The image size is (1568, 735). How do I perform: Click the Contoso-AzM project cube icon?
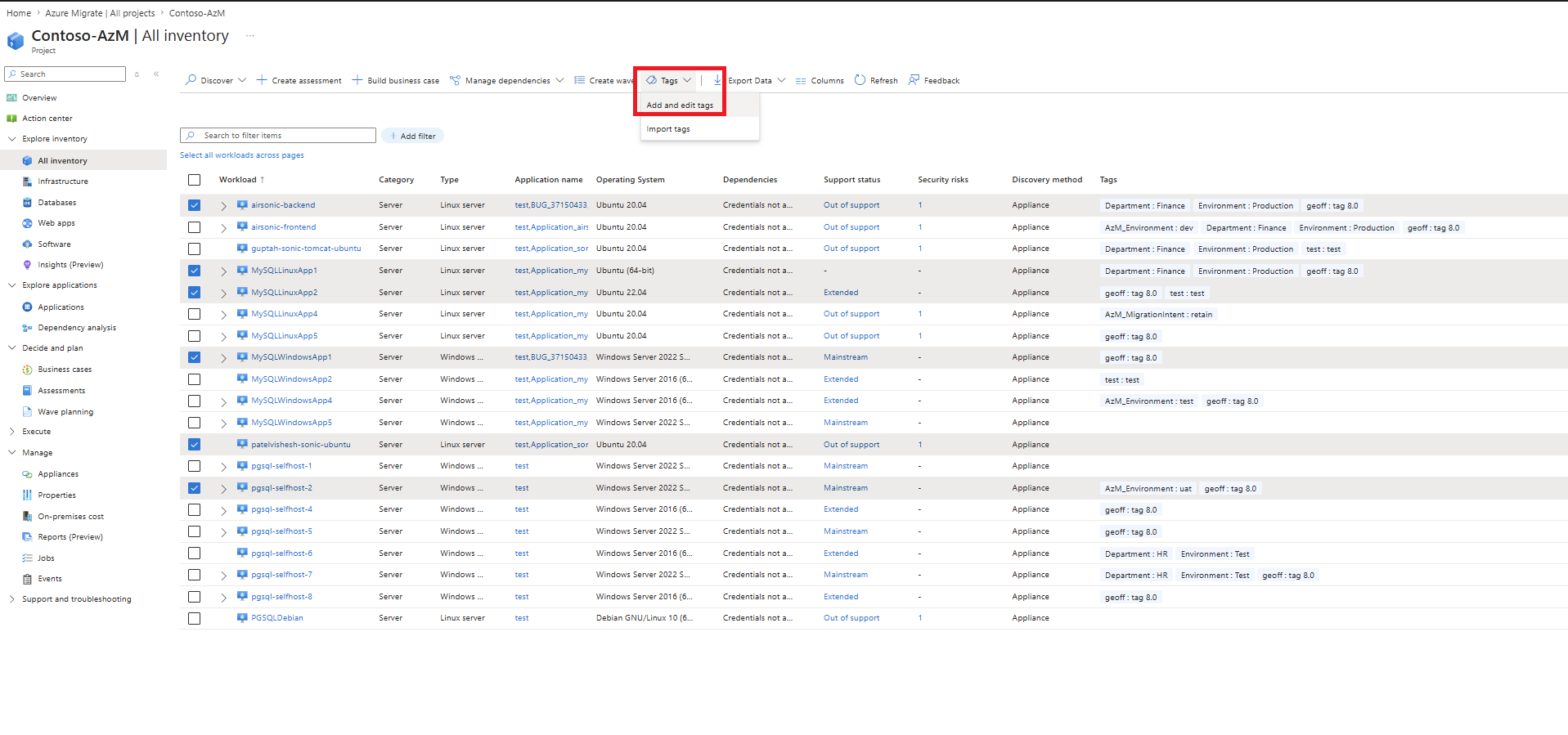coord(16,41)
